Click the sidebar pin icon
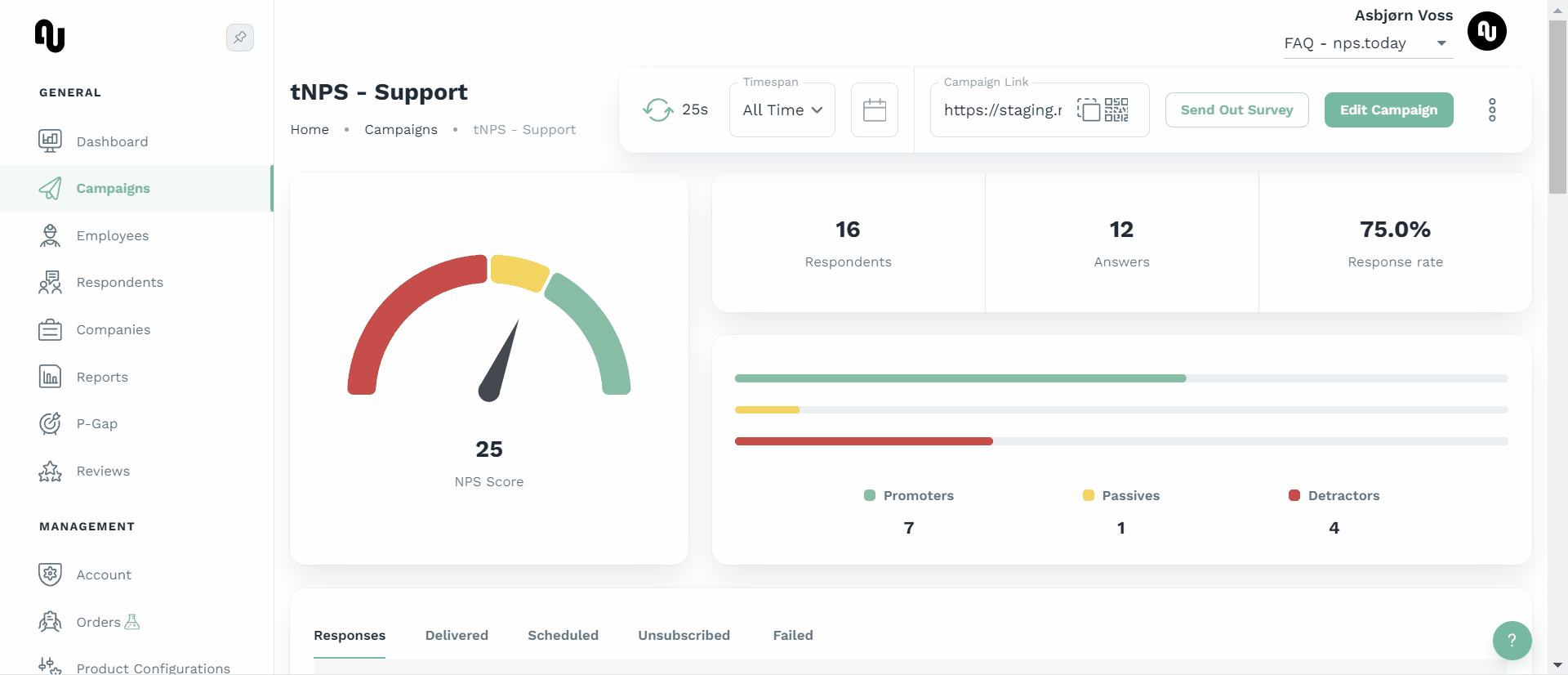This screenshot has height=675, width=1568. pyautogui.click(x=239, y=38)
